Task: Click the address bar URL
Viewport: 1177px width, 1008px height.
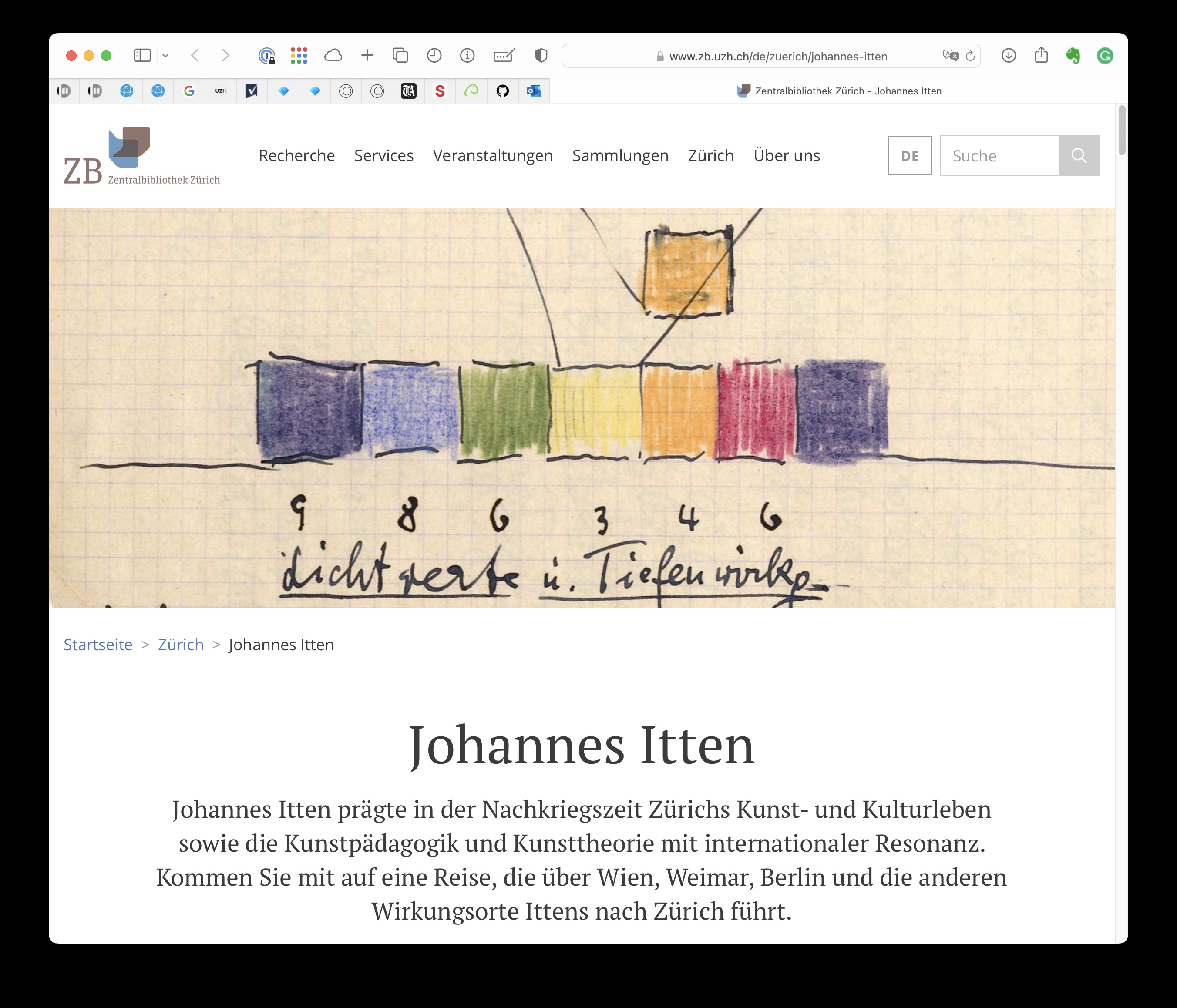Action: [x=778, y=56]
